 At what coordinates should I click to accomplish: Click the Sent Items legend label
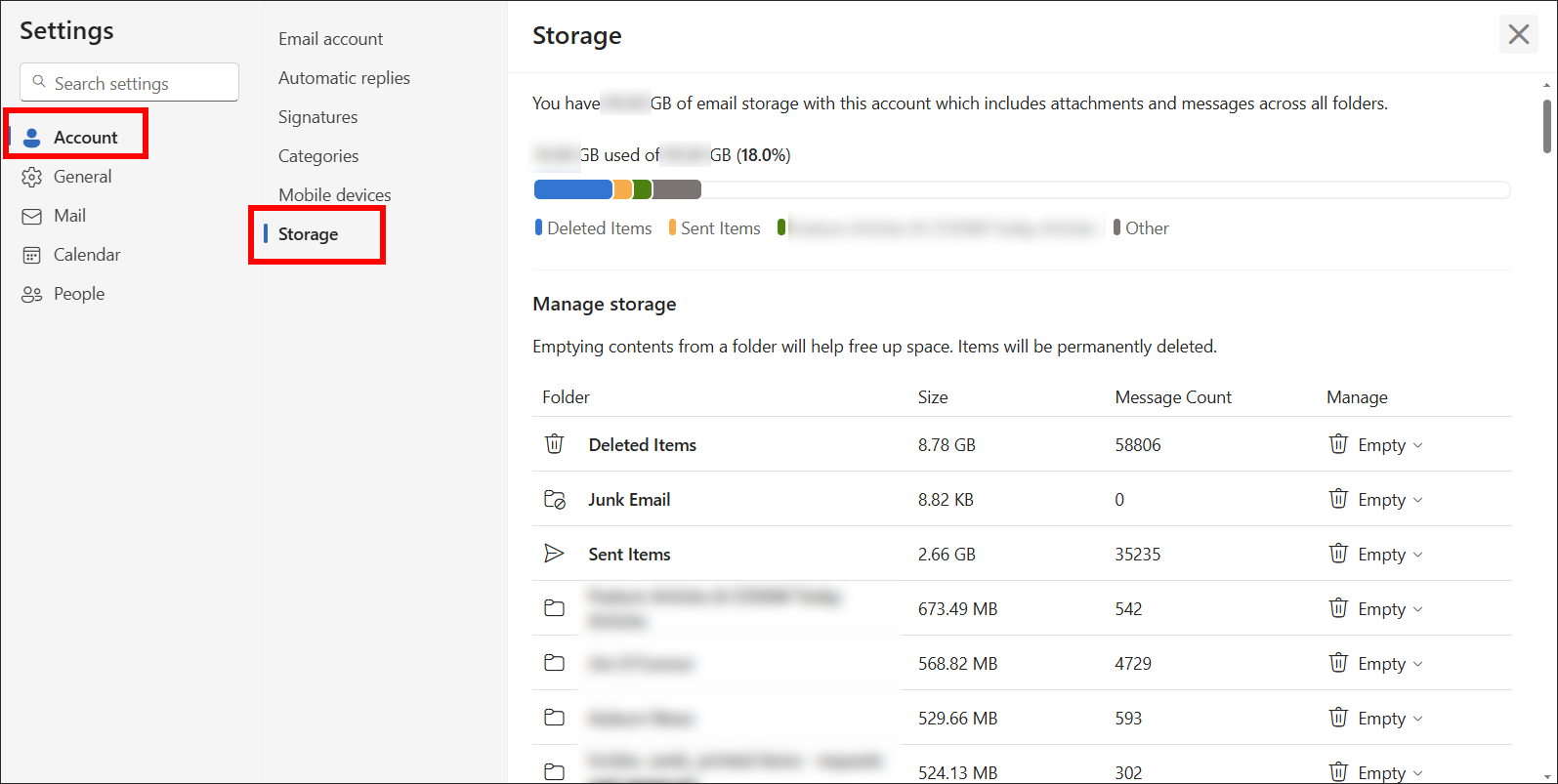coord(721,228)
